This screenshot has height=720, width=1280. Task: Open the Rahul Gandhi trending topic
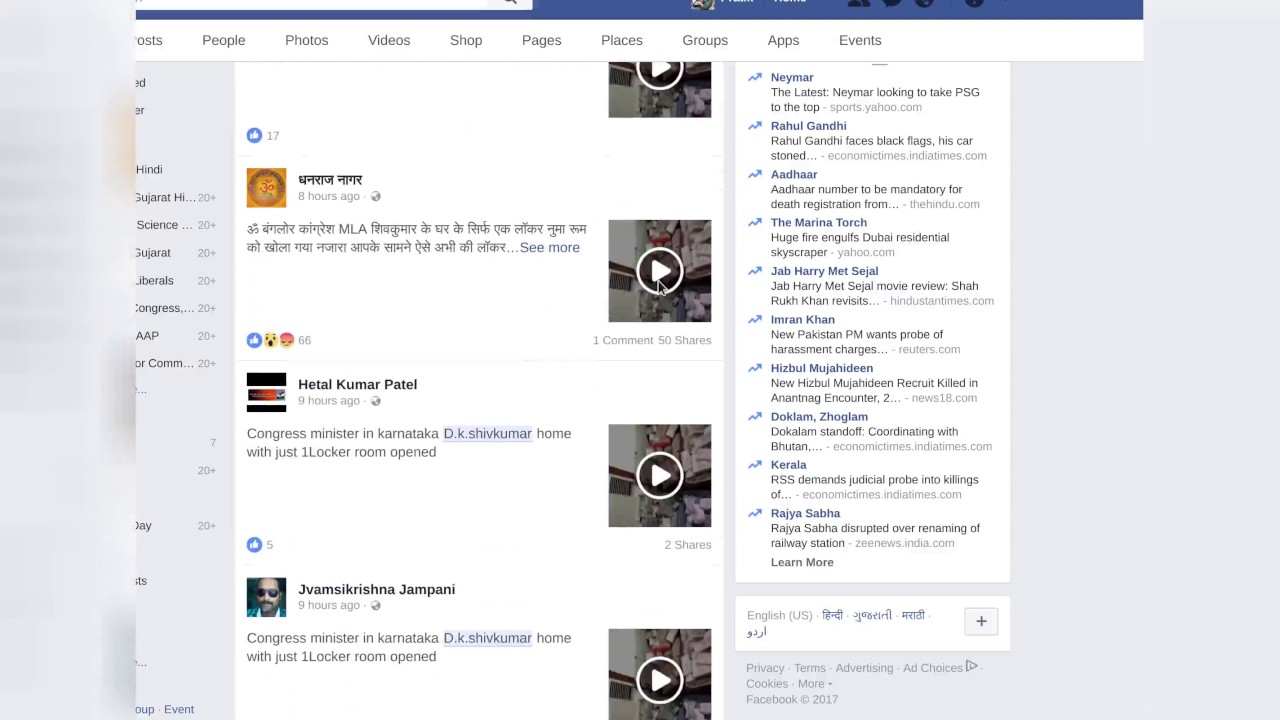tap(809, 126)
